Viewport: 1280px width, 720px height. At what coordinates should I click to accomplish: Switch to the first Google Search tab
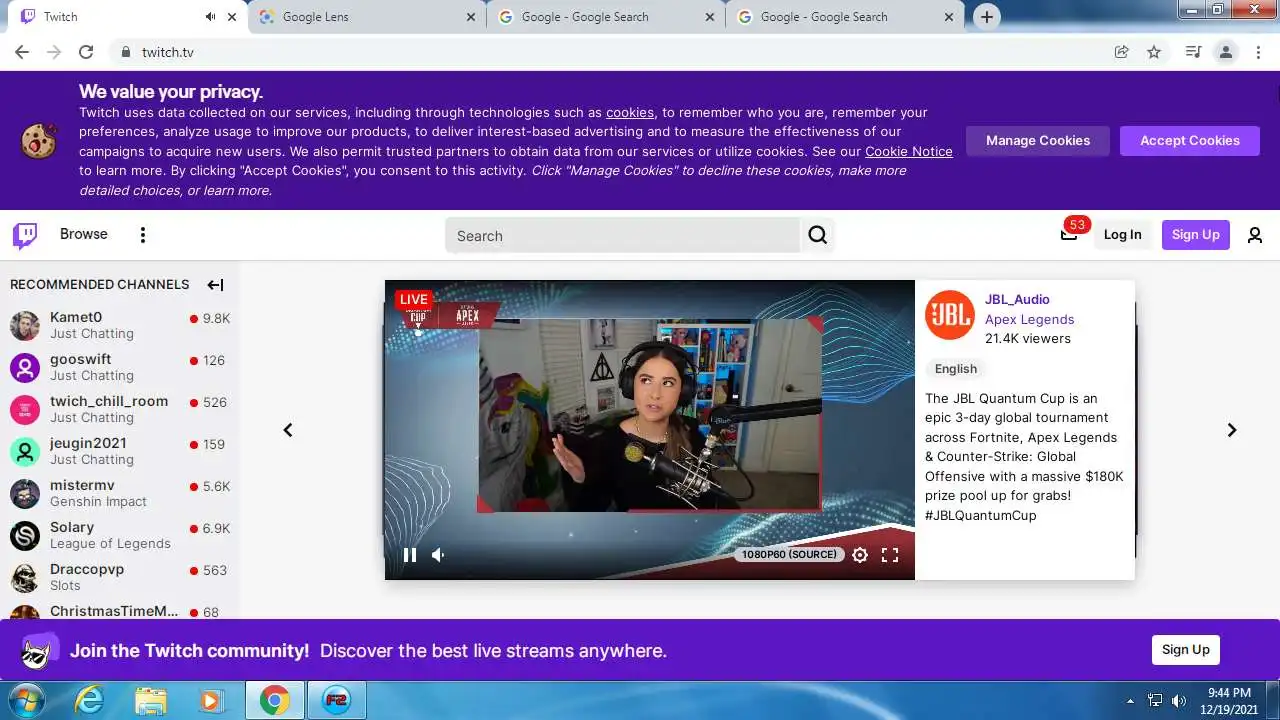pyautogui.click(x=606, y=17)
